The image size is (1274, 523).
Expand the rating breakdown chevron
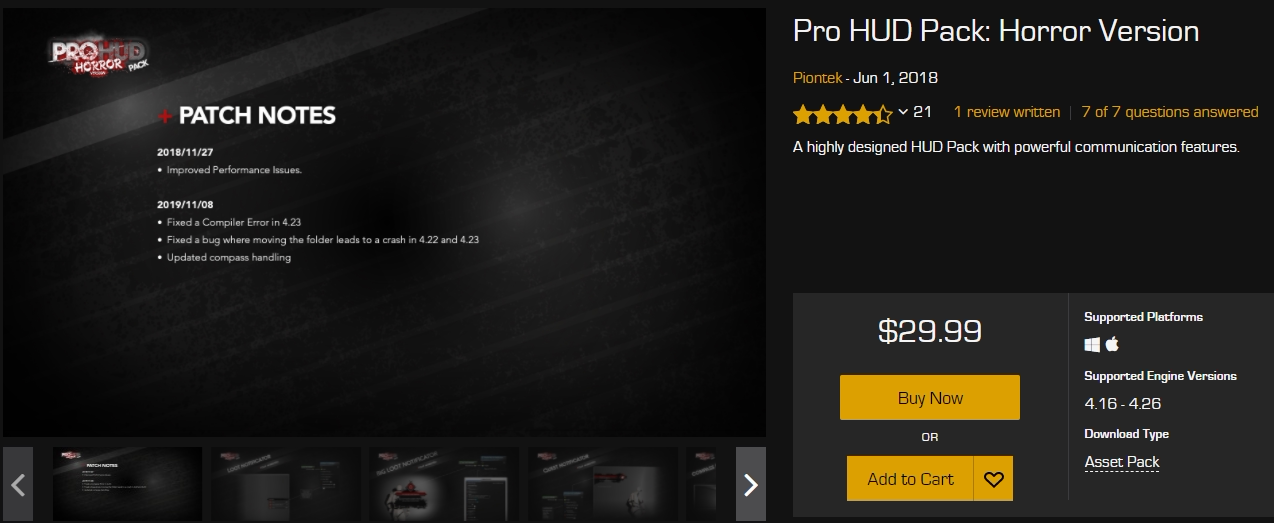click(903, 112)
